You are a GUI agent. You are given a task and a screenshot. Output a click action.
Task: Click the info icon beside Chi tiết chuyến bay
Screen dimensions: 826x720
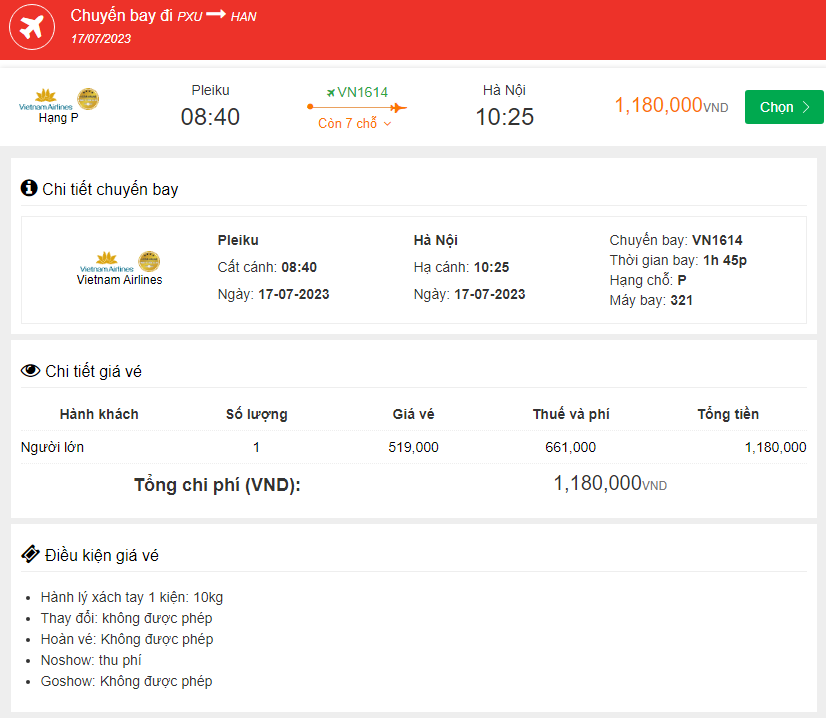[x=29, y=188]
